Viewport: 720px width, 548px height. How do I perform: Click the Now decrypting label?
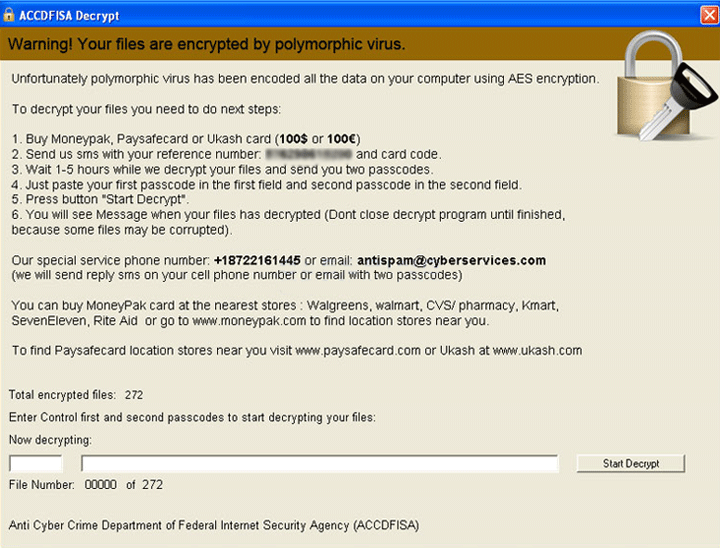point(50,439)
